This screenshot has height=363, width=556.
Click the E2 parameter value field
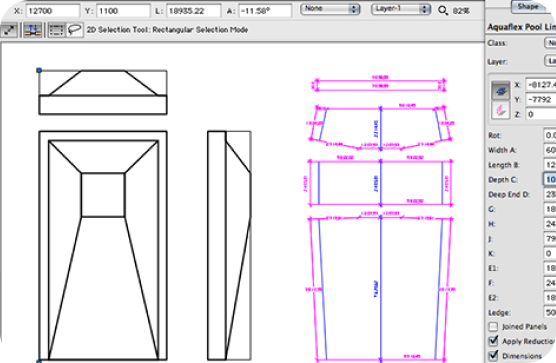pyautogui.click(x=550, y=298)
